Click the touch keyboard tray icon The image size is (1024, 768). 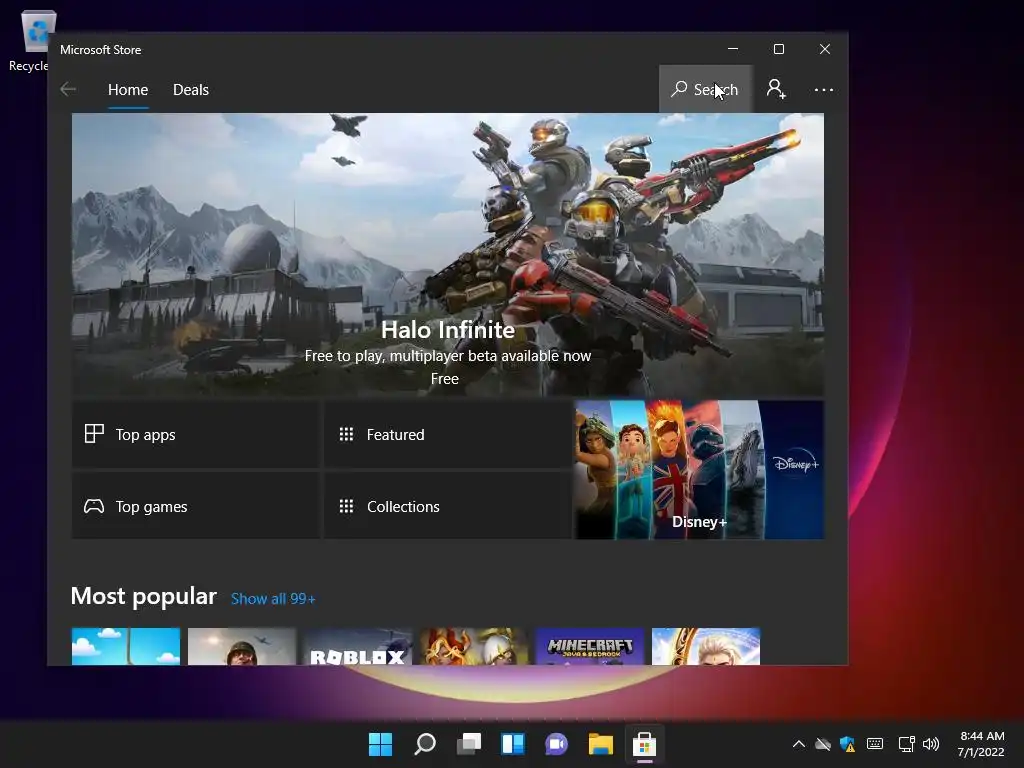click(x=875, y=744)
